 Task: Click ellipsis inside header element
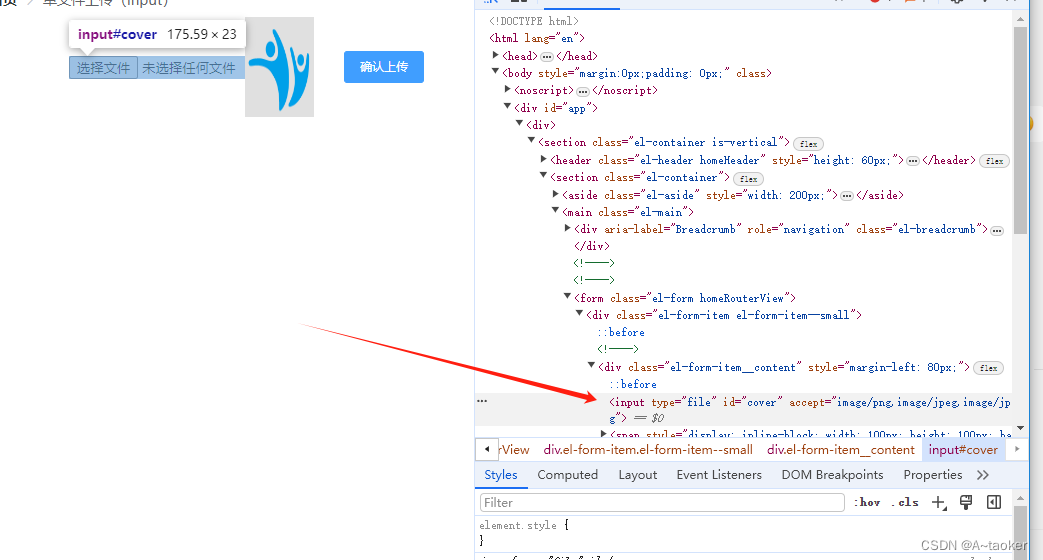(913, 161)
